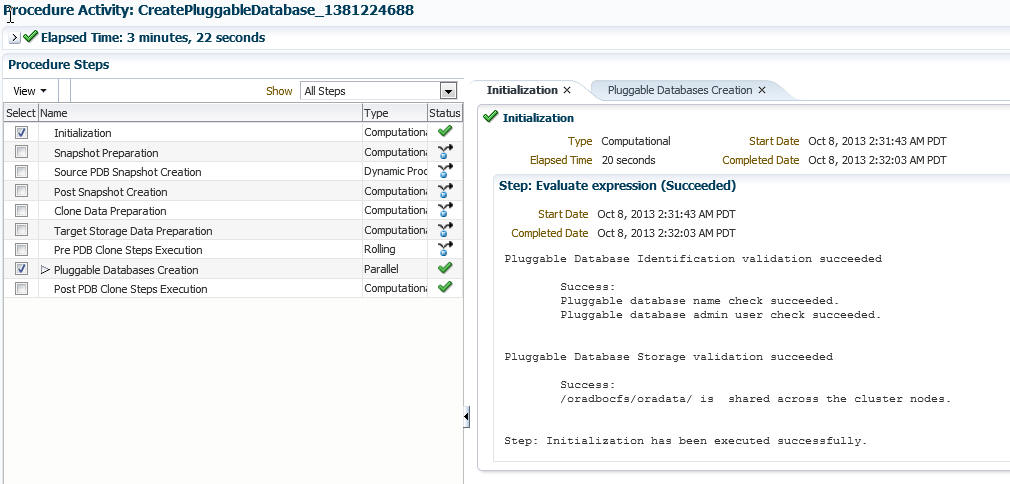Click Post Snapshot Creation status icon
Screen dimensions: 1010x484
(x=444, y=191)
